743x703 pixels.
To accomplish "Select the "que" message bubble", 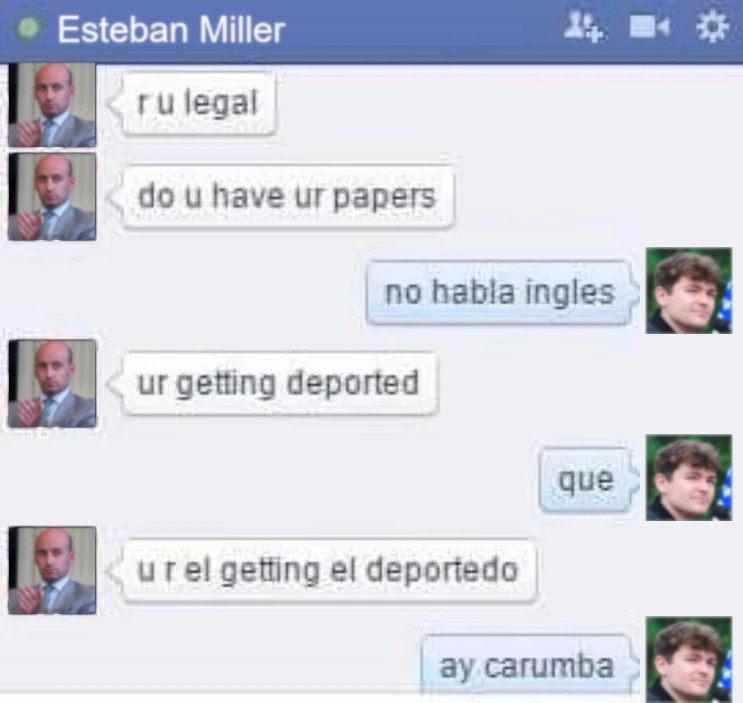I will point(585,479).
